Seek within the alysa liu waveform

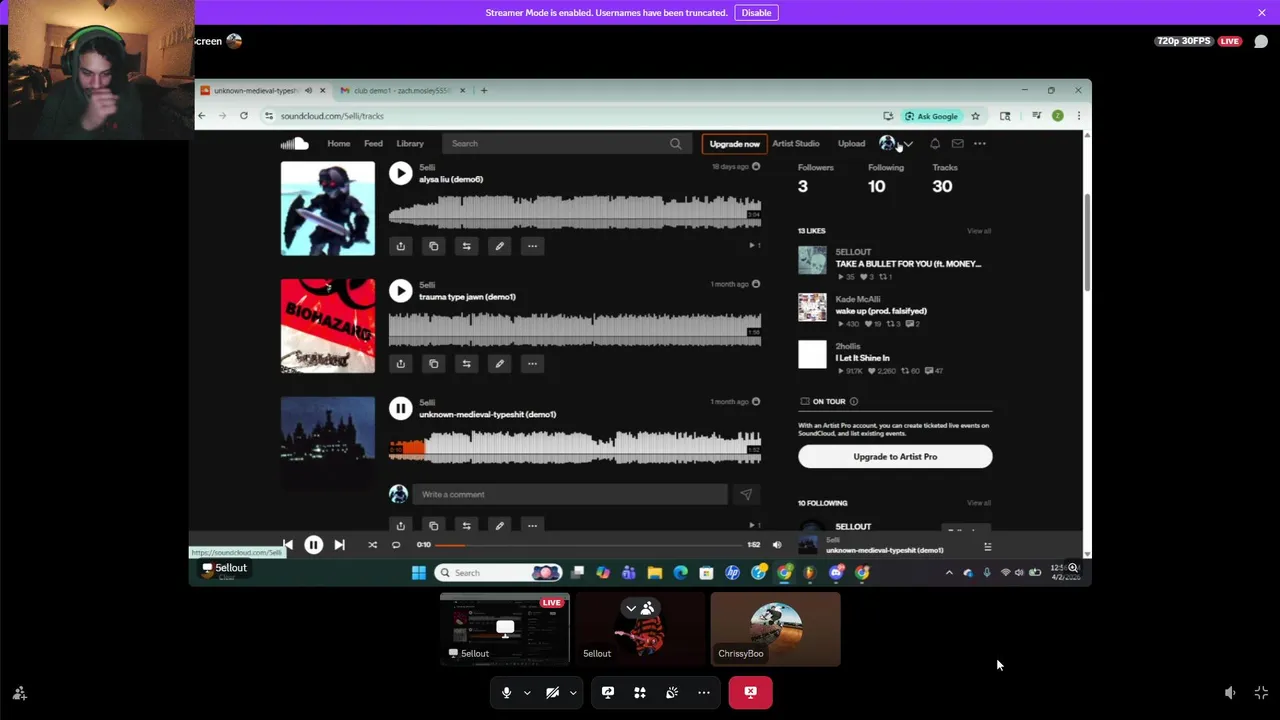coord(575,212)
